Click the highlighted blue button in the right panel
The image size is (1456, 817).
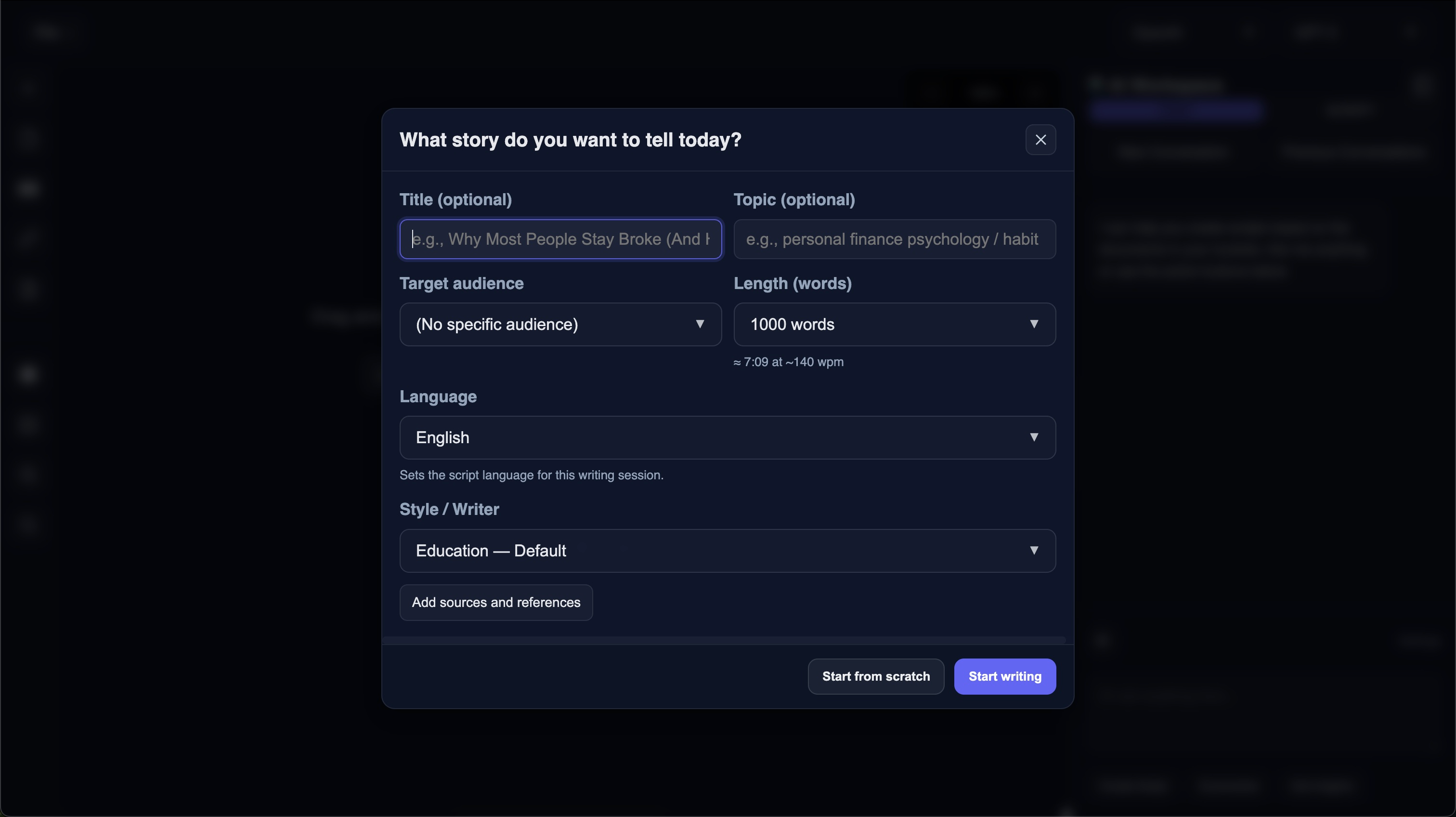pyautogui.click(x=1177, y=111)
